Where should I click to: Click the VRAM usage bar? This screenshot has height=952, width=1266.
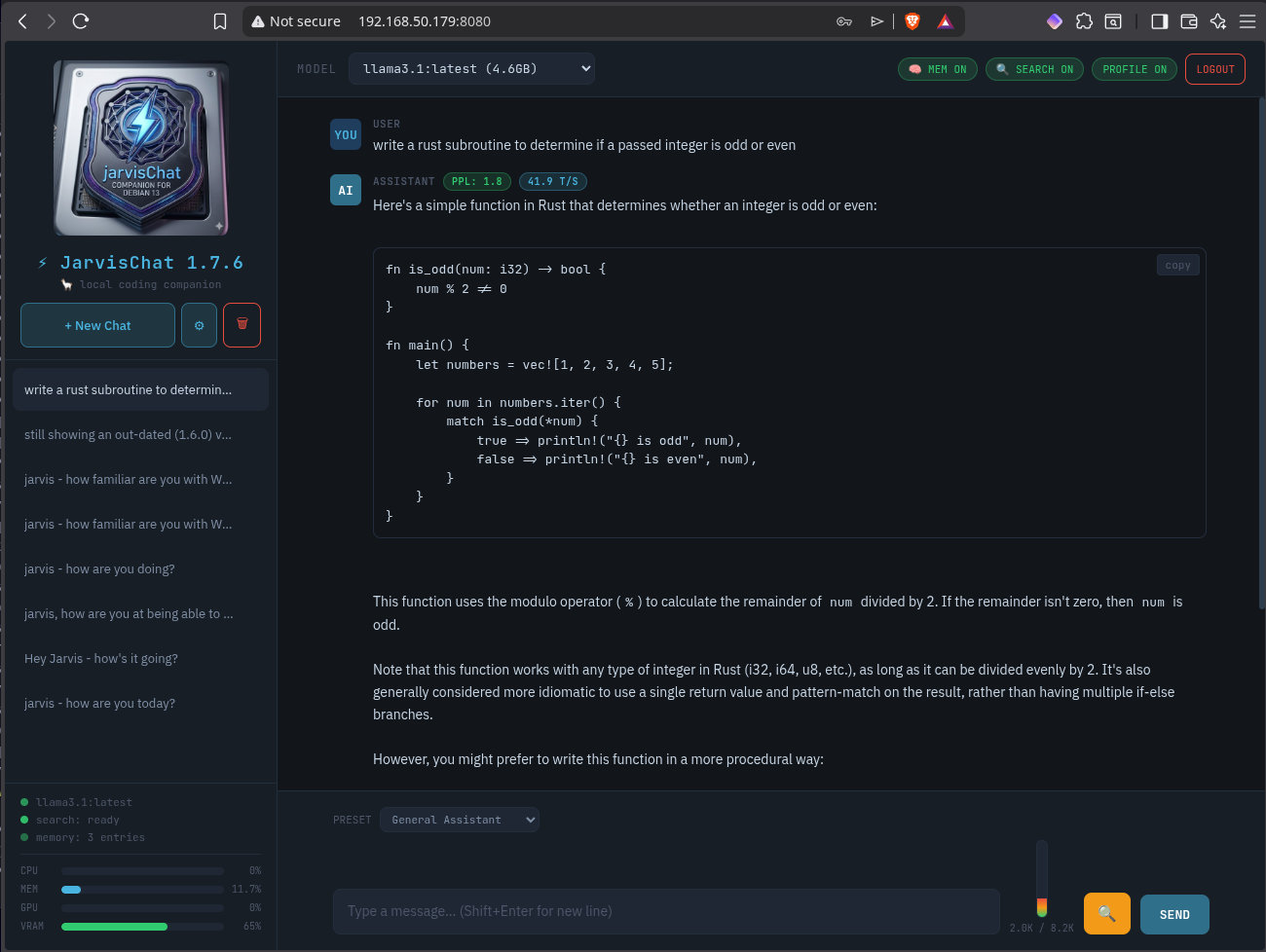coord(142,927)
